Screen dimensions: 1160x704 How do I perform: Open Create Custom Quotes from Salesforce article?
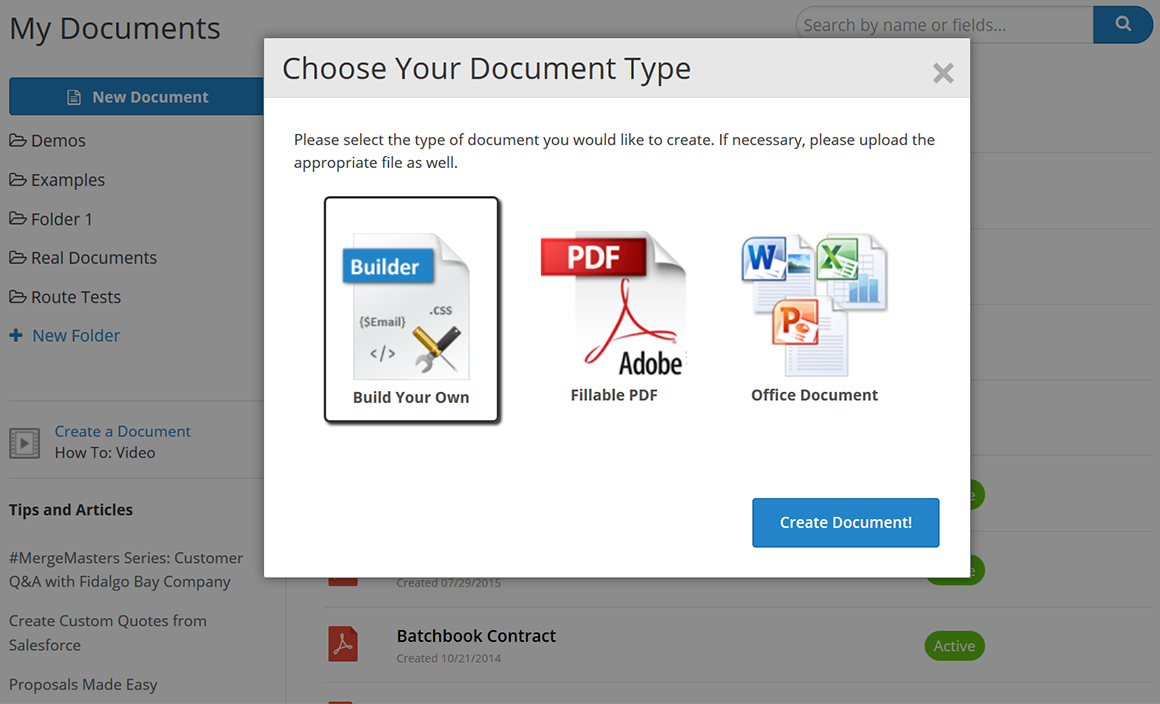click(x=107, y=633)
